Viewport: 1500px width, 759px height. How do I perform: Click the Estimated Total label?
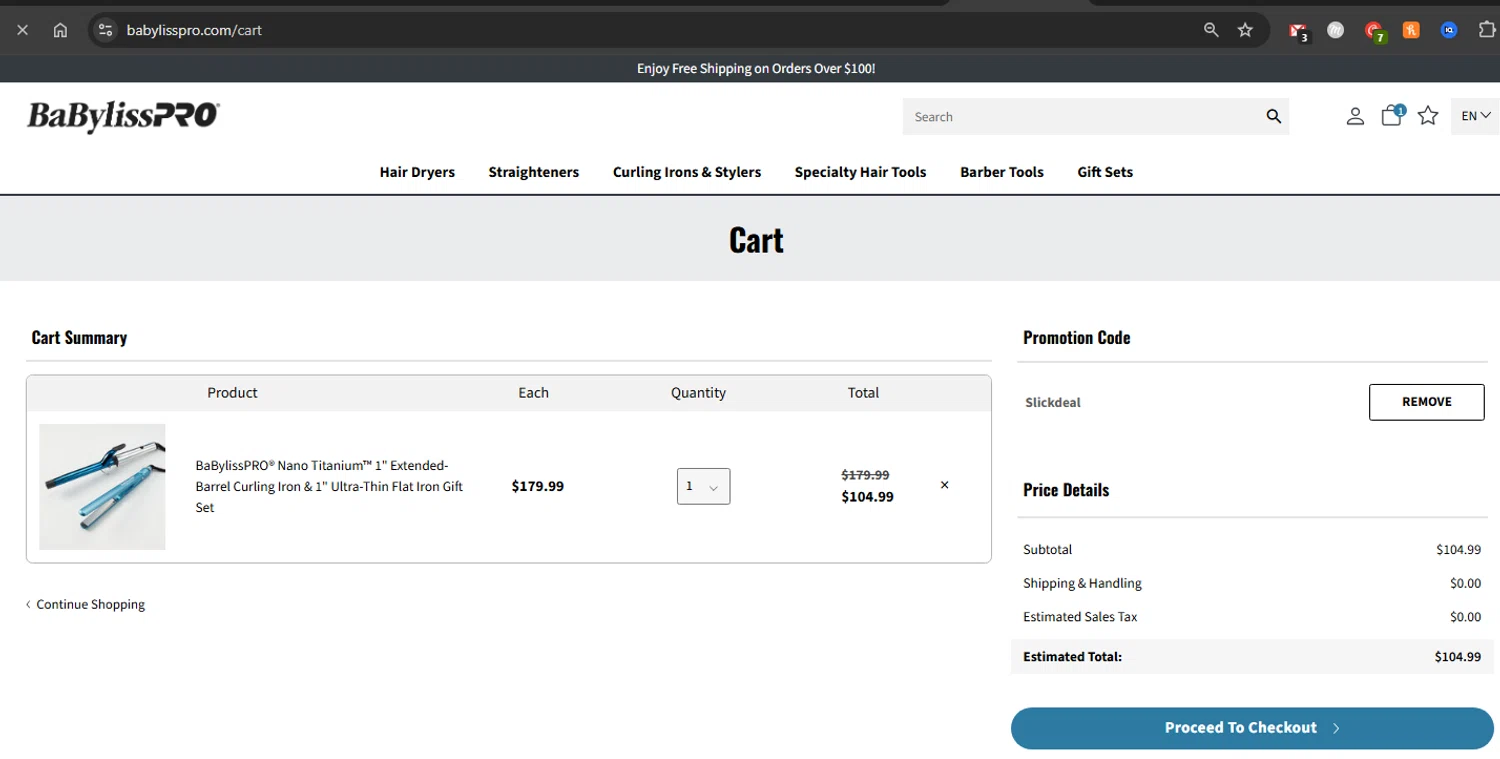(x=1072, y=657)
